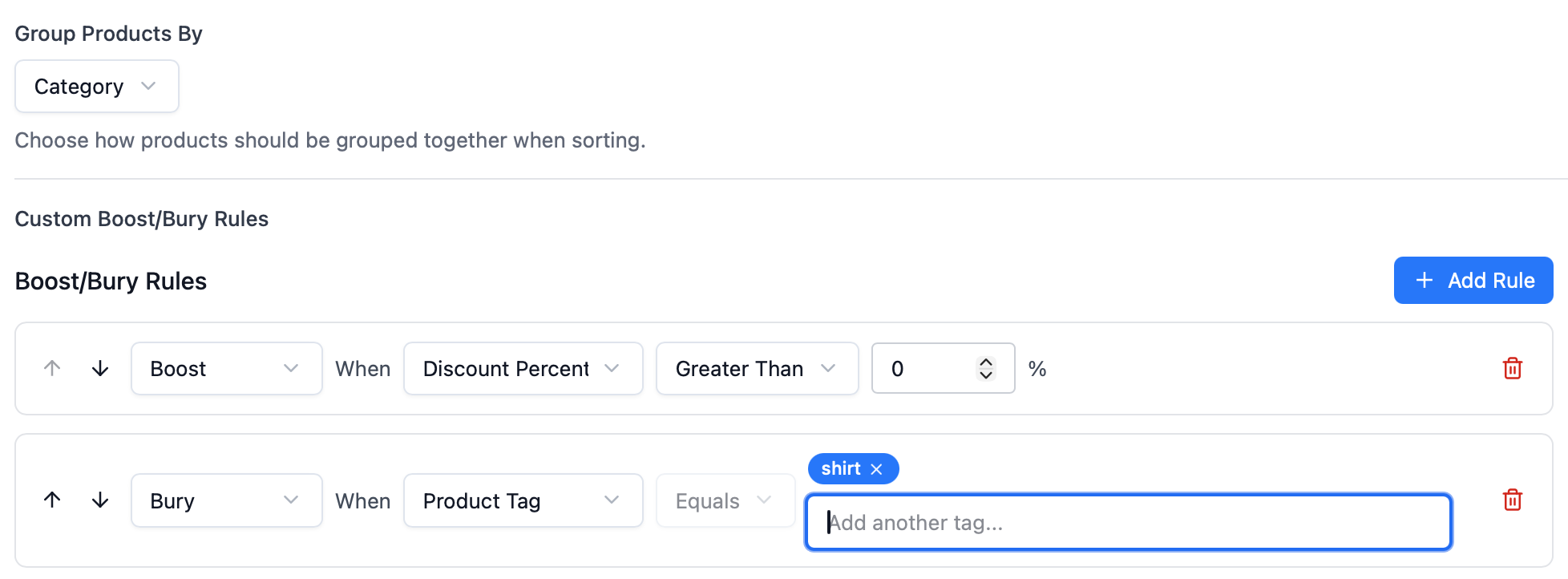1568x579 pixels.
Task: Click the discount percent number field
Action: (x=926, y=368)
